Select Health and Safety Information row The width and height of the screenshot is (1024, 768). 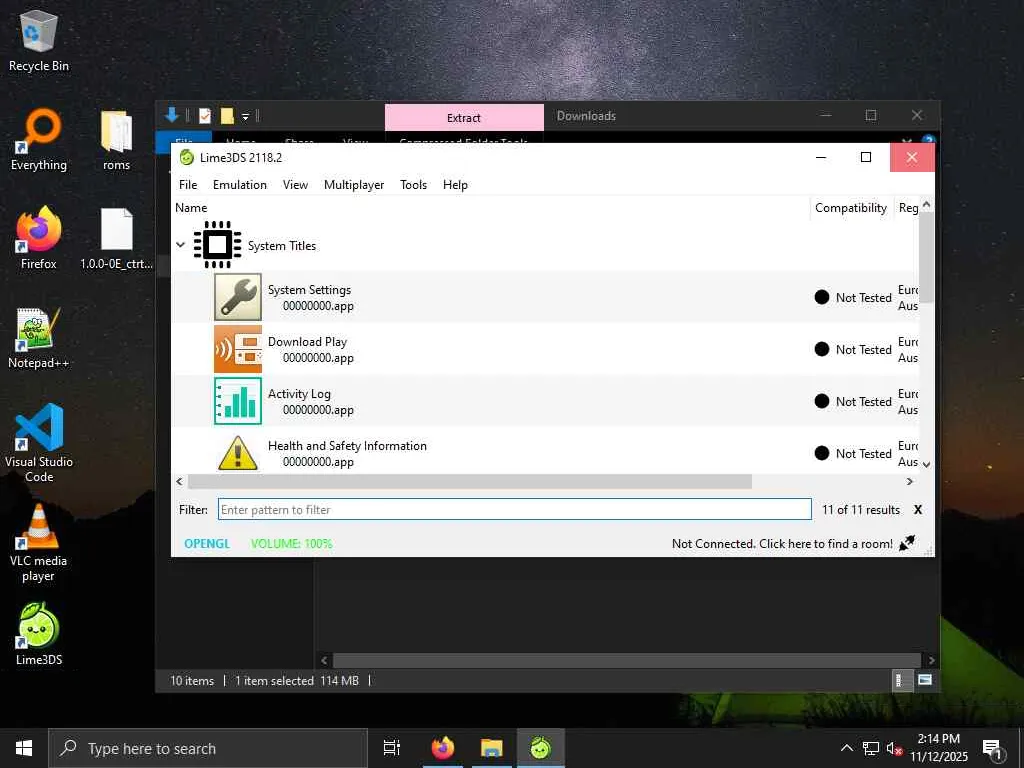tap(545, 451)
